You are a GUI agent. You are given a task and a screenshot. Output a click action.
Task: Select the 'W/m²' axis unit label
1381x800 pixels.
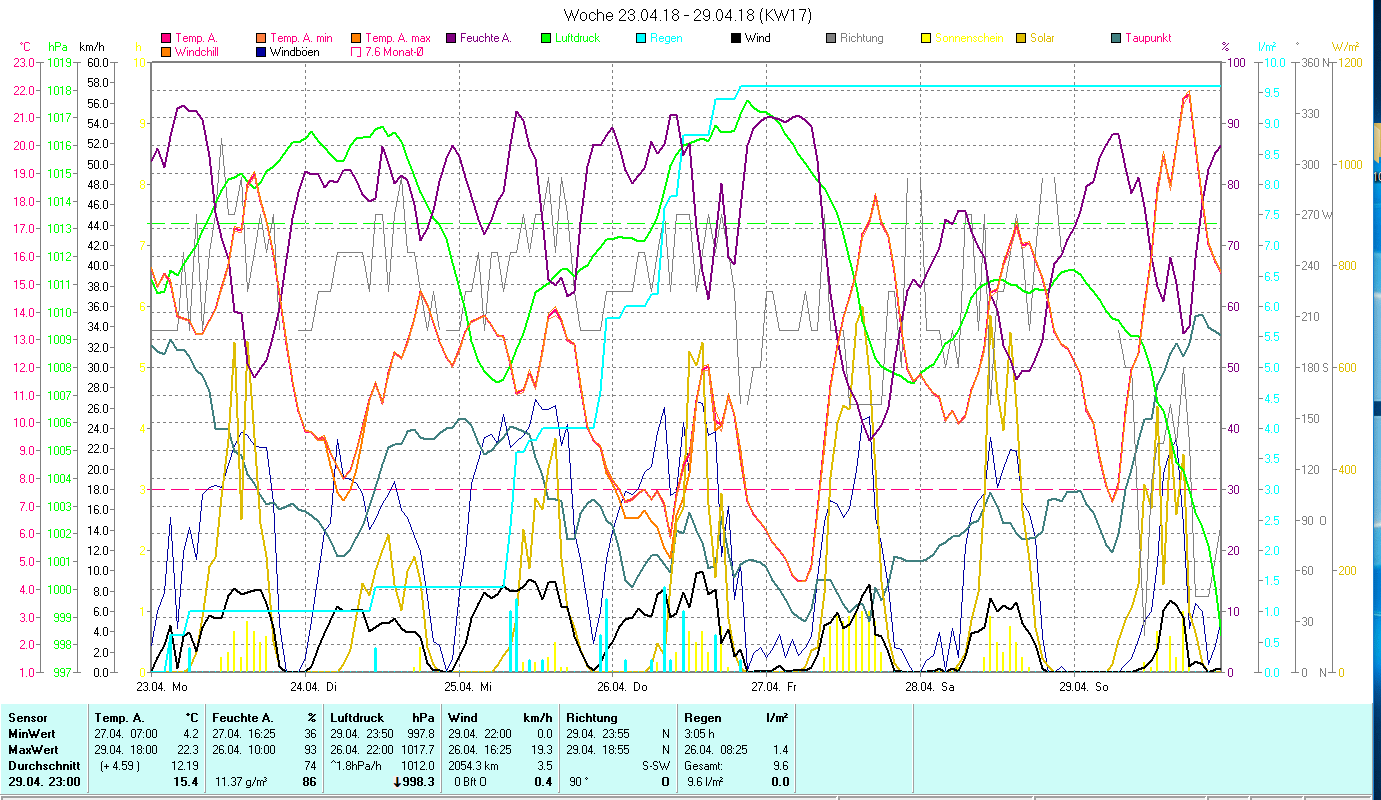click(x=1345, y=47)
